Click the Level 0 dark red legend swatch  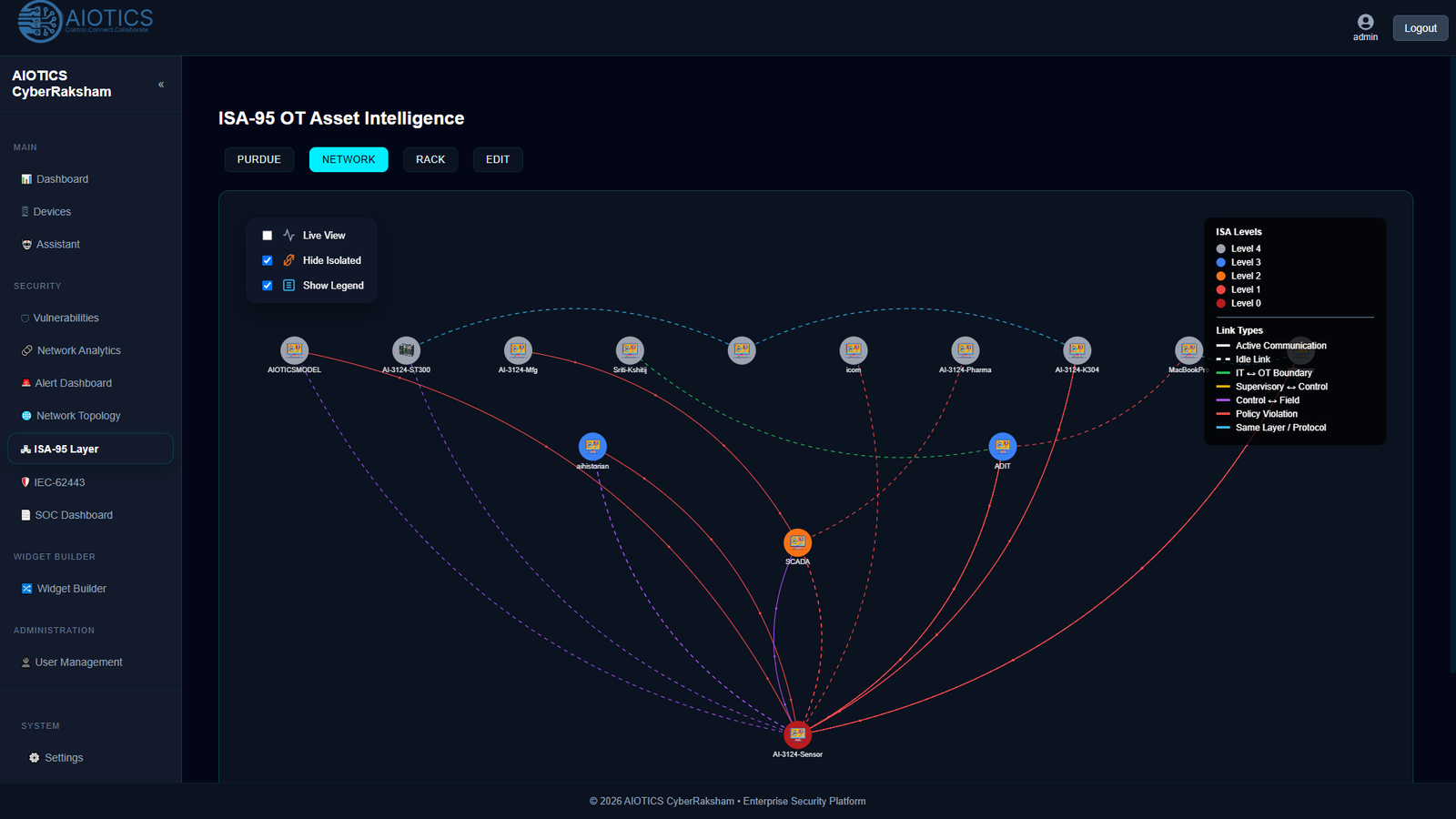pyautogui.click(x=1221, y=304)
